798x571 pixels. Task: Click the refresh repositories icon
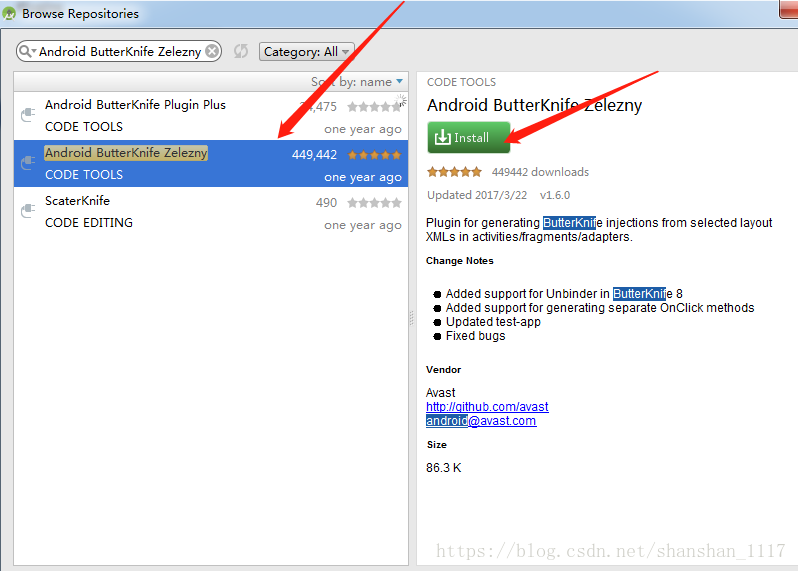241,51
